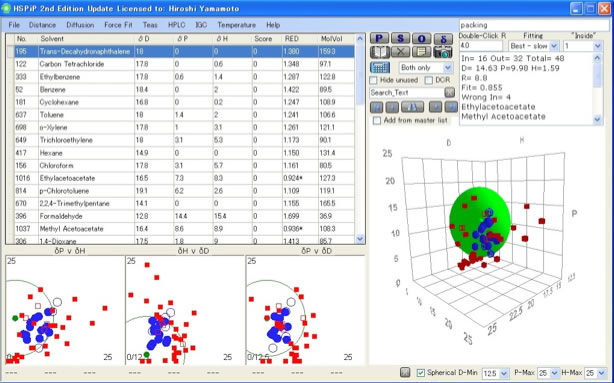Click the yellow notes icon
614x383 pixels.
[x=421, y=52]
